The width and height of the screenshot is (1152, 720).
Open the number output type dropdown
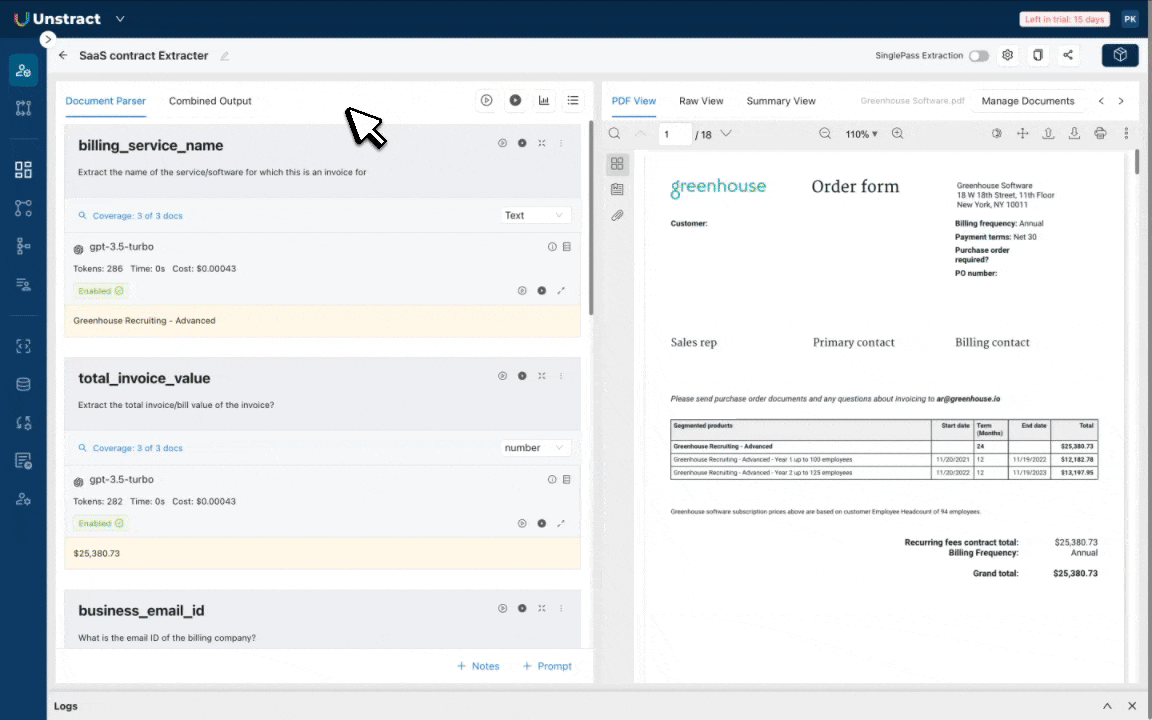coord(535,448)
